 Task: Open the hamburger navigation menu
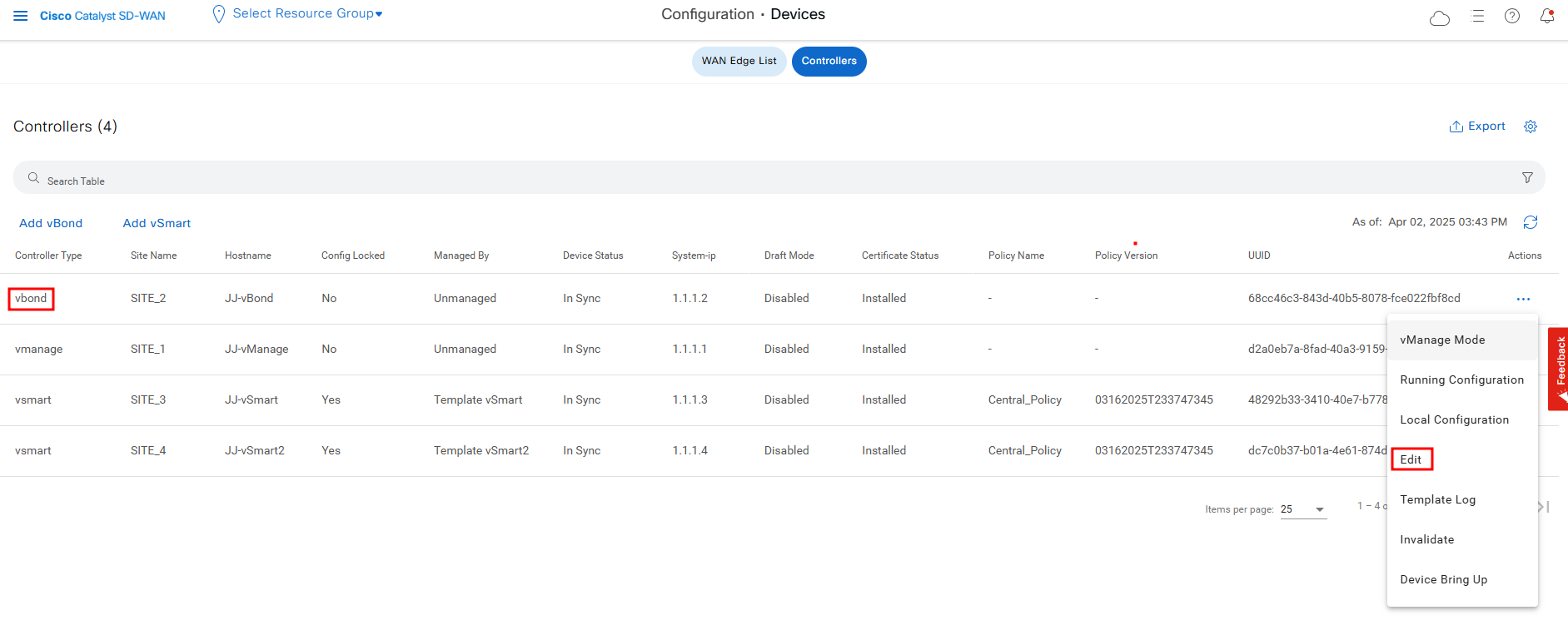click(x=21, y=16)
